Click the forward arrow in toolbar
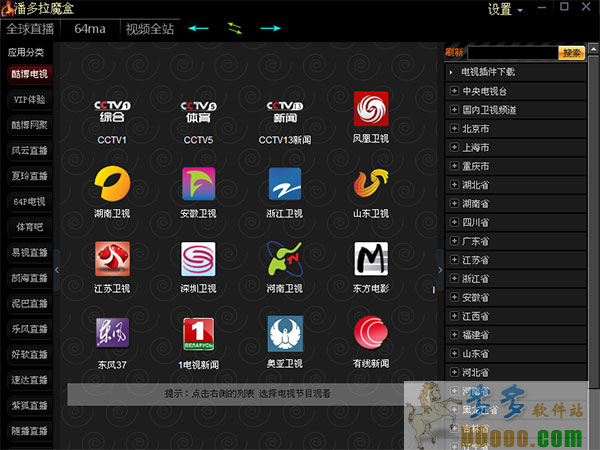The height and width of the screenshot is (450, 600). click(270, 28)
